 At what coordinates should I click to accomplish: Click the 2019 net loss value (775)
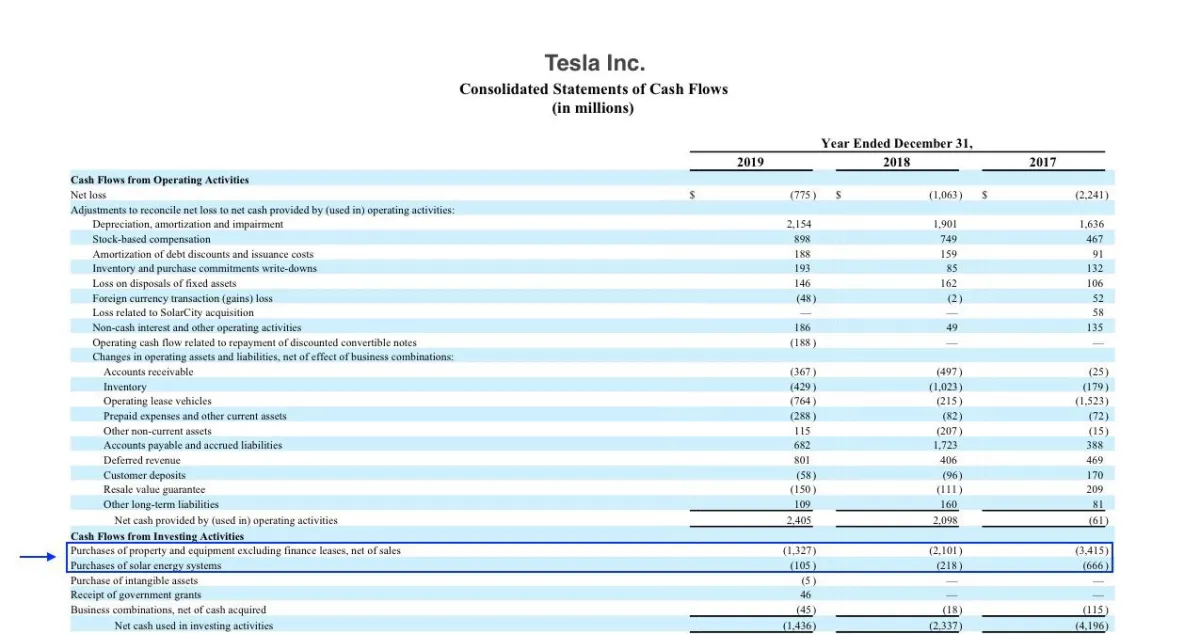coord(802,195)
